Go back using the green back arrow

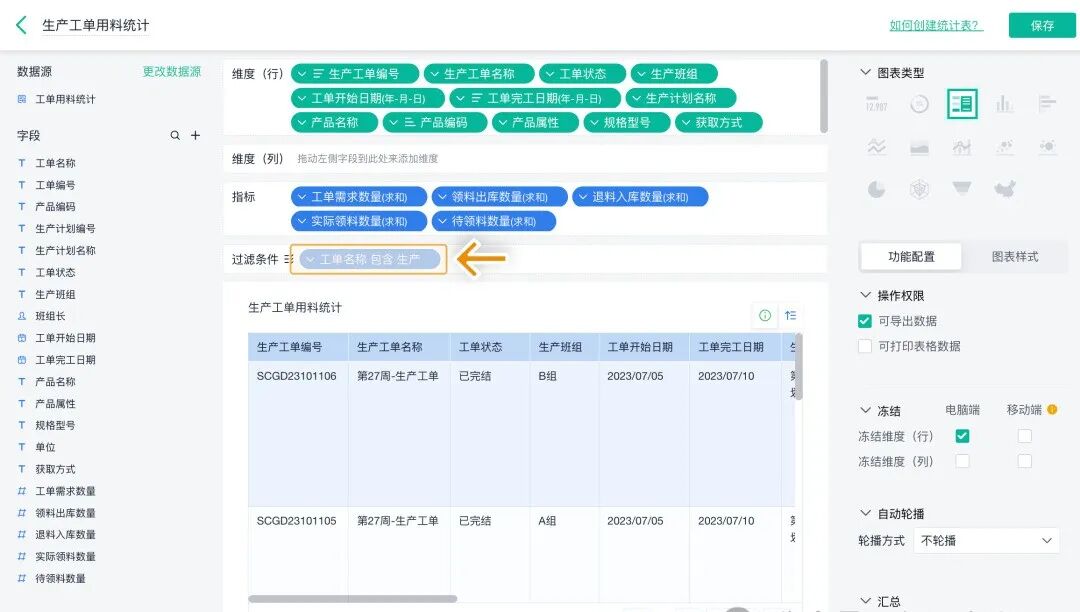(21, 25)
